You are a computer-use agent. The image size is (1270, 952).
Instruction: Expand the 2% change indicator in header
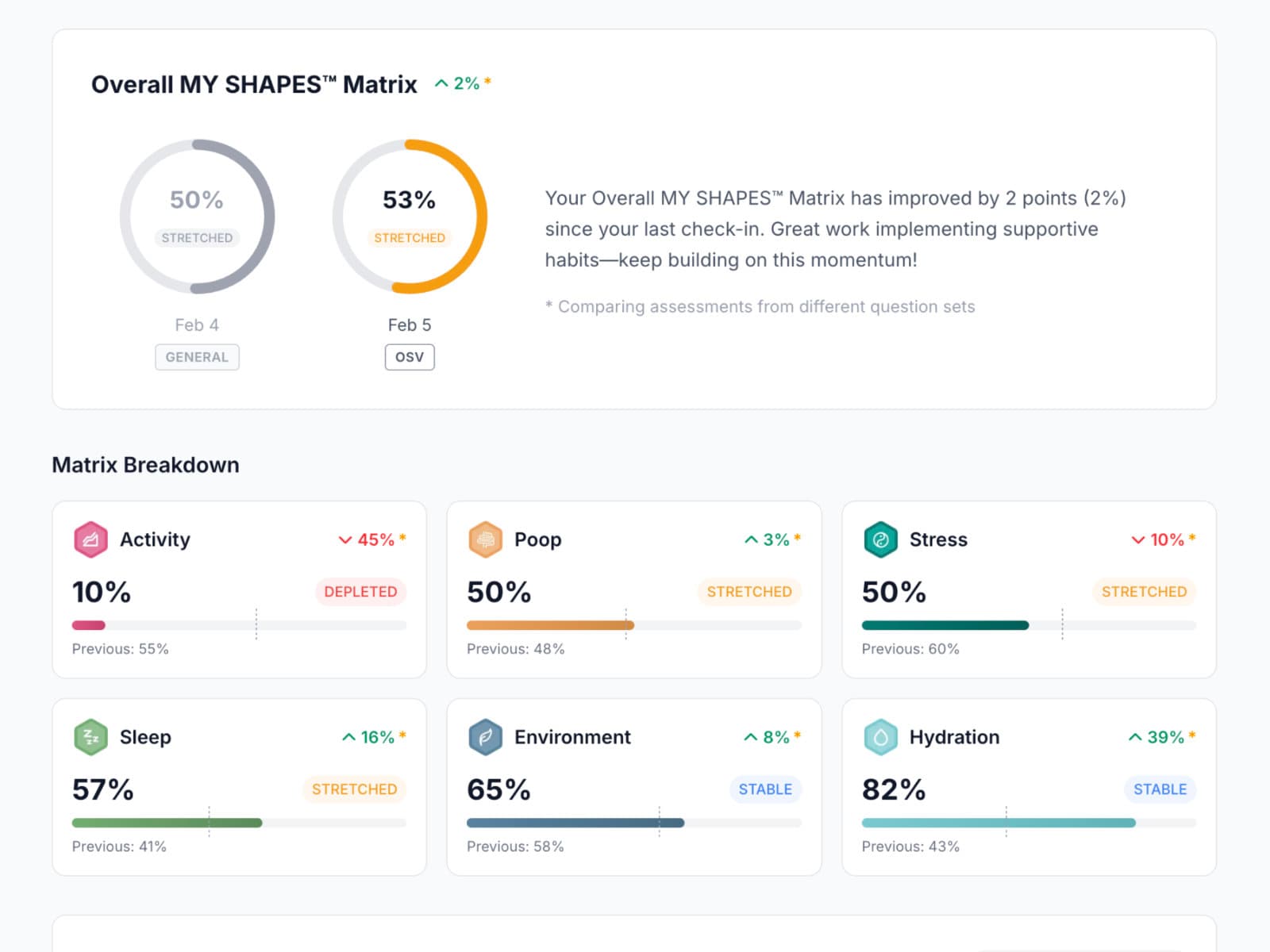pyautogui.click(x=460, y=82)
